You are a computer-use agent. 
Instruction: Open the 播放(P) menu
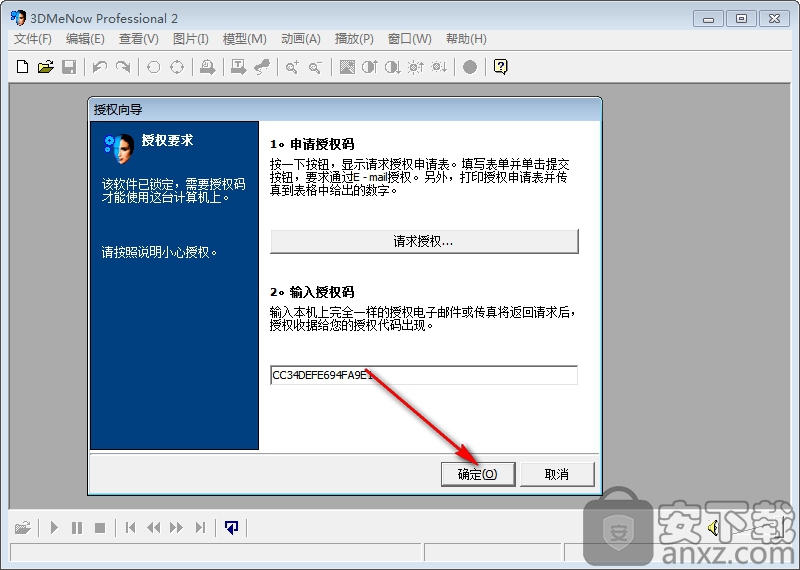pos(354,39)
